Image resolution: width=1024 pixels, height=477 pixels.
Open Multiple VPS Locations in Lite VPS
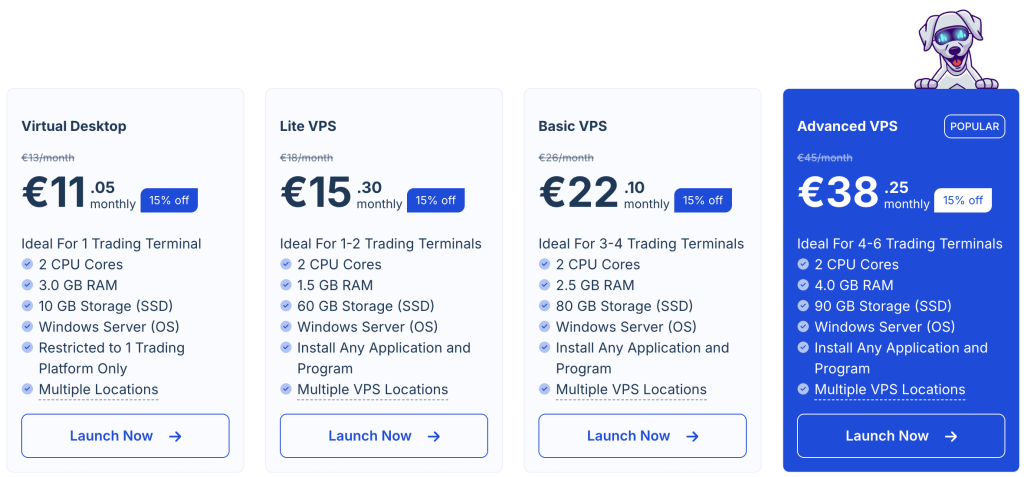coord(372,390)
